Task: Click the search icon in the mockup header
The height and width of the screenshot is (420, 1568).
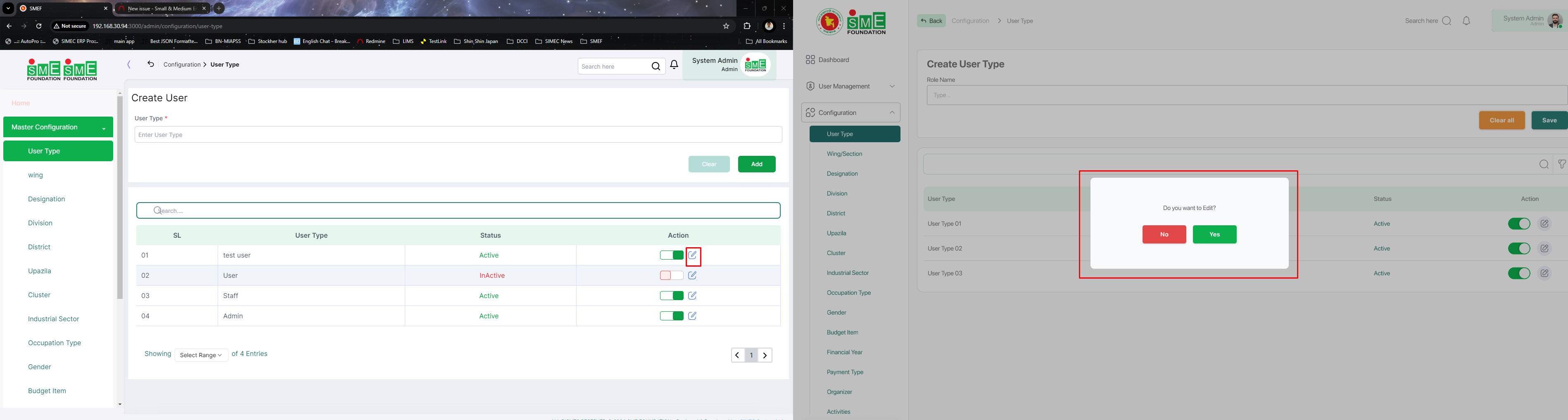Action: pyautogui.click(x=1447, y=21)
